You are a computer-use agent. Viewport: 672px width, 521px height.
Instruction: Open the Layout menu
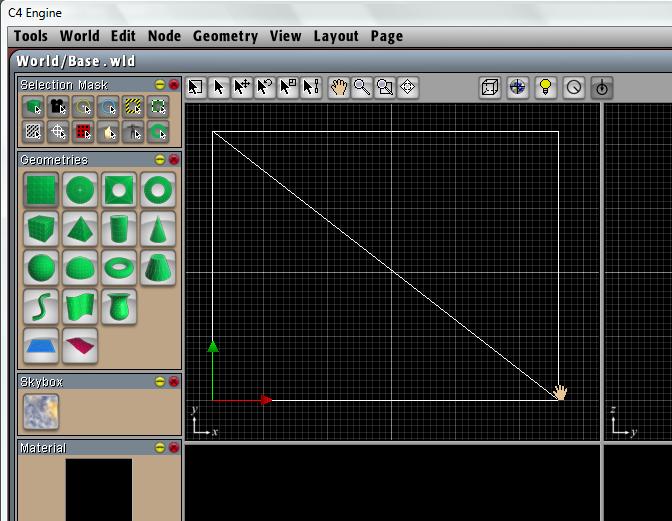335,36
